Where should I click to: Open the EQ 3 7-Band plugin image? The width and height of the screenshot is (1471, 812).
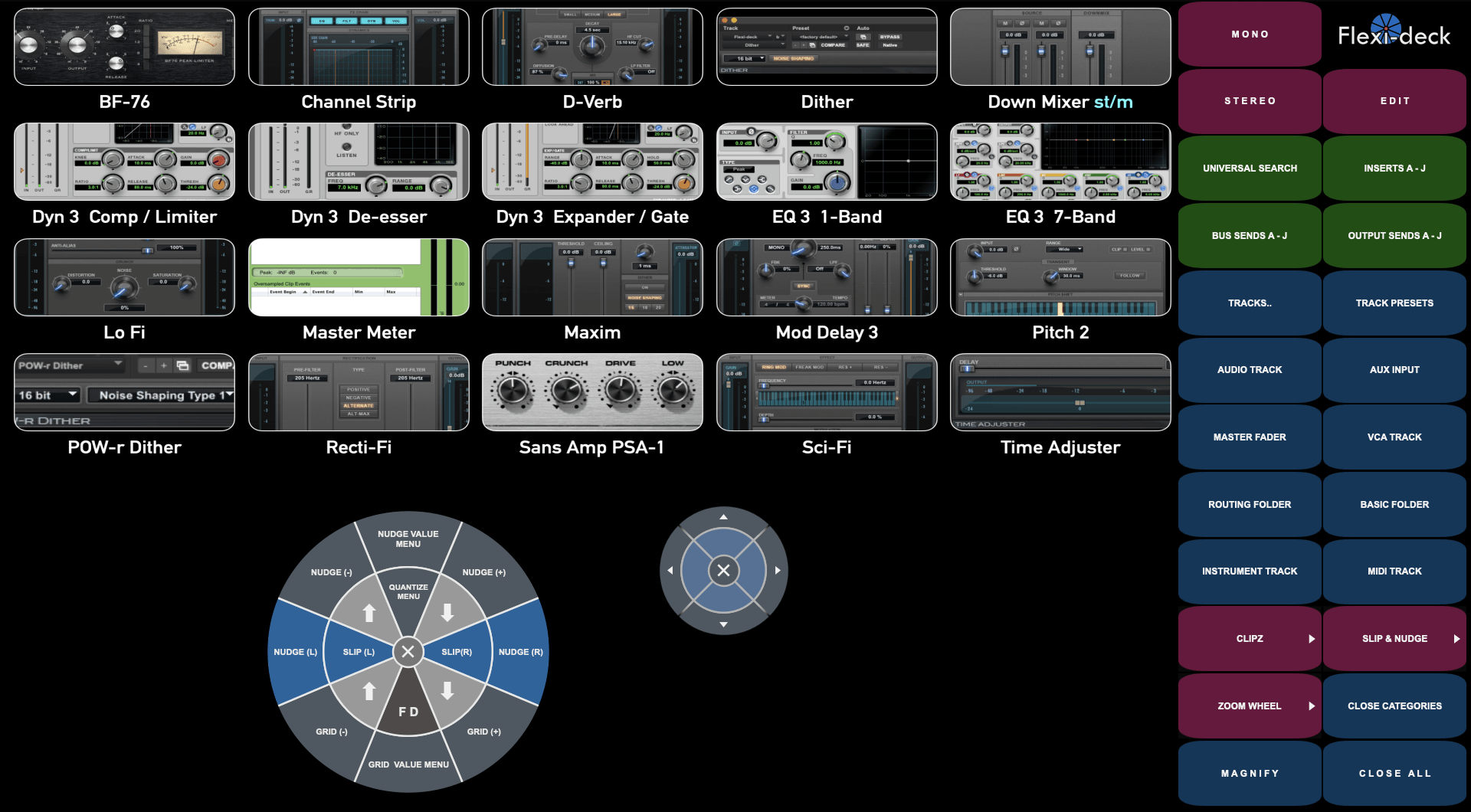1060,162
